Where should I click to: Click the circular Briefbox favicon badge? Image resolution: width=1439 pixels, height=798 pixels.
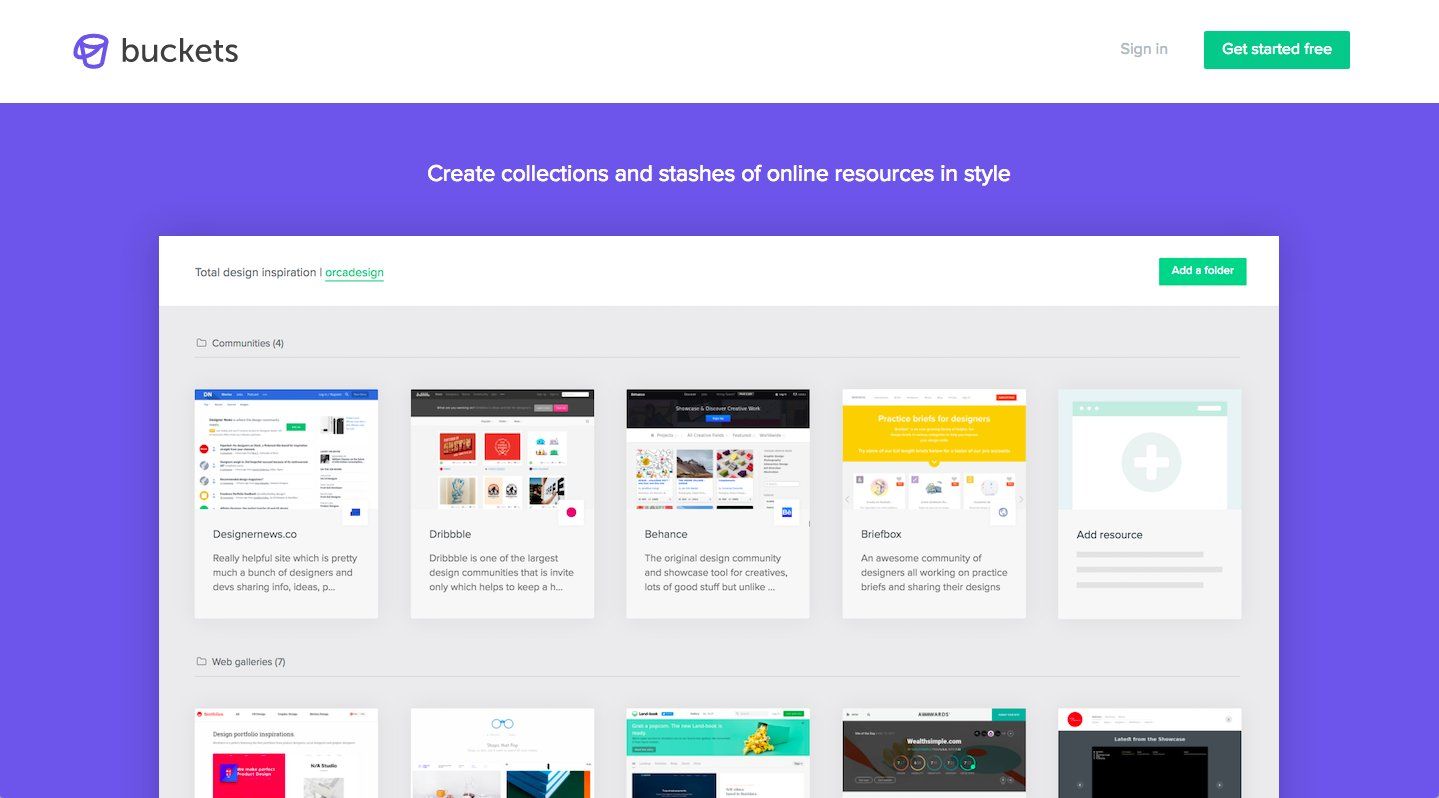tap(1005, 511)
